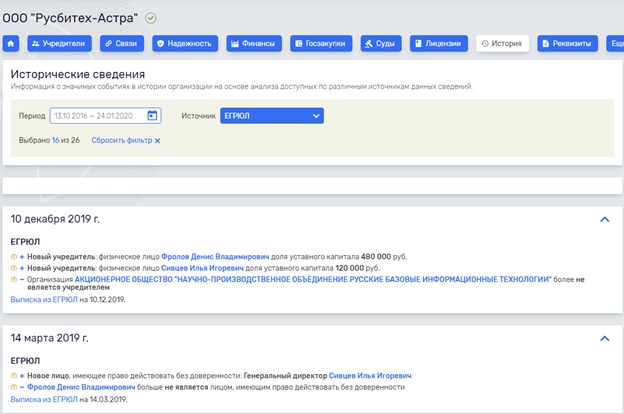Click Сбросить фильтр link
The image size is (624, 414).
122,140
